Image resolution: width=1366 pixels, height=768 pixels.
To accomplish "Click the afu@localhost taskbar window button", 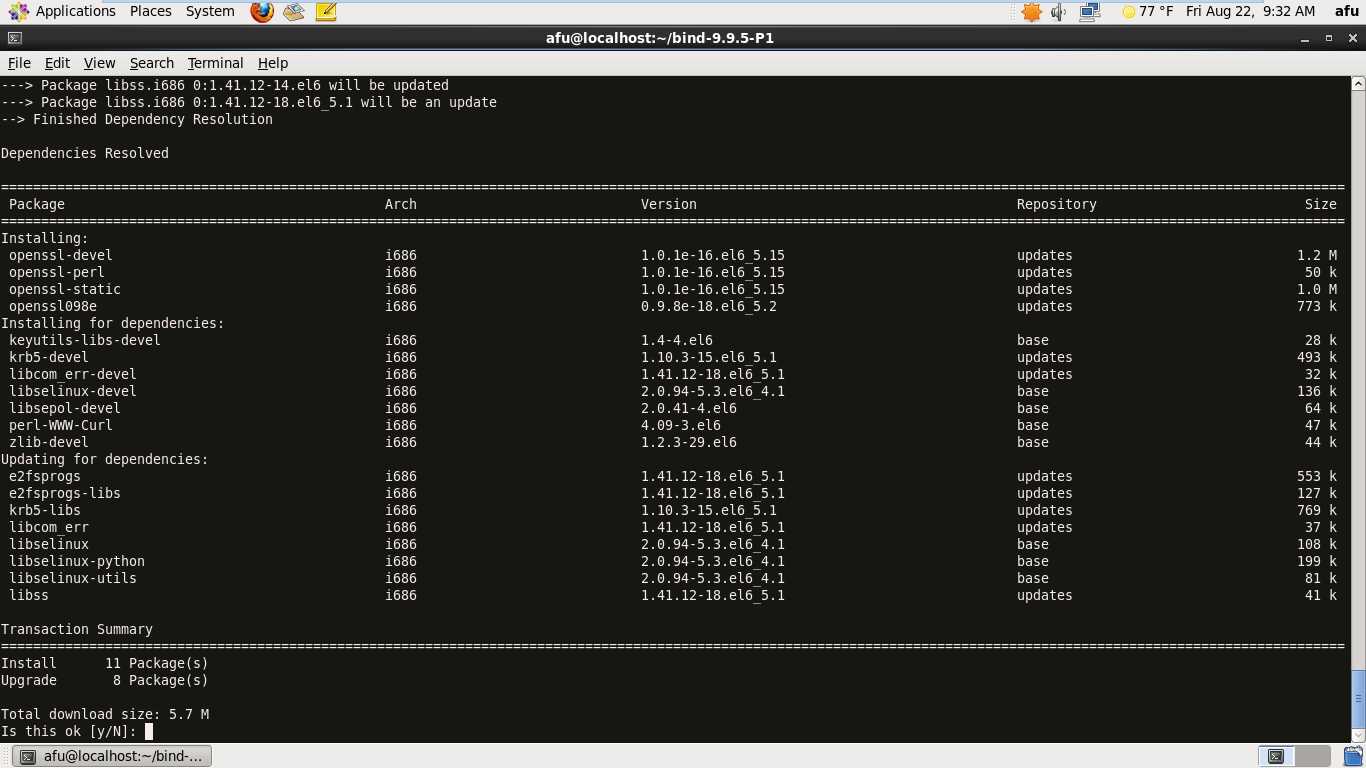I will click(112, 756).
